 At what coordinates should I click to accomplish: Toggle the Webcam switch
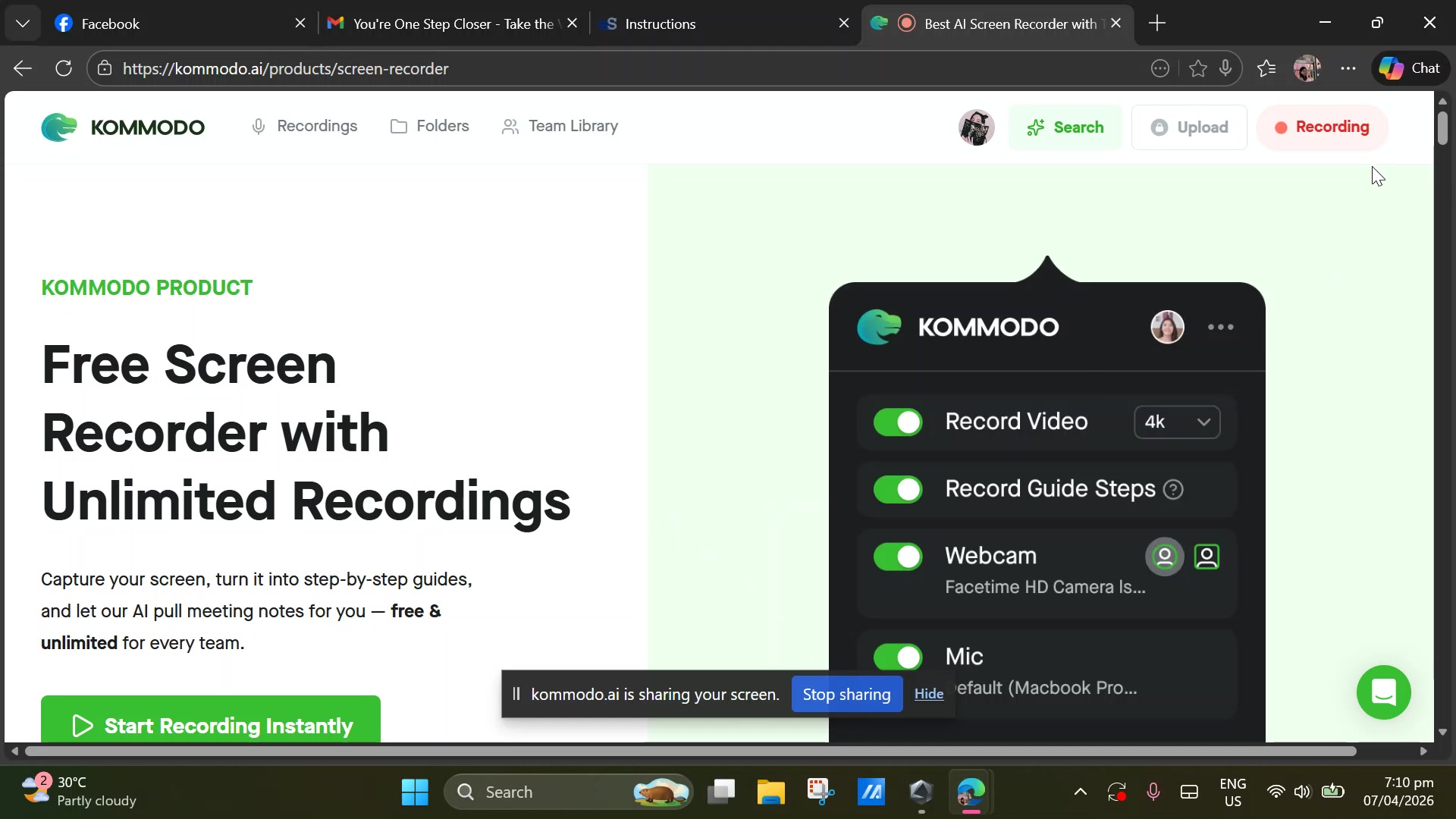tap(898, 557)
